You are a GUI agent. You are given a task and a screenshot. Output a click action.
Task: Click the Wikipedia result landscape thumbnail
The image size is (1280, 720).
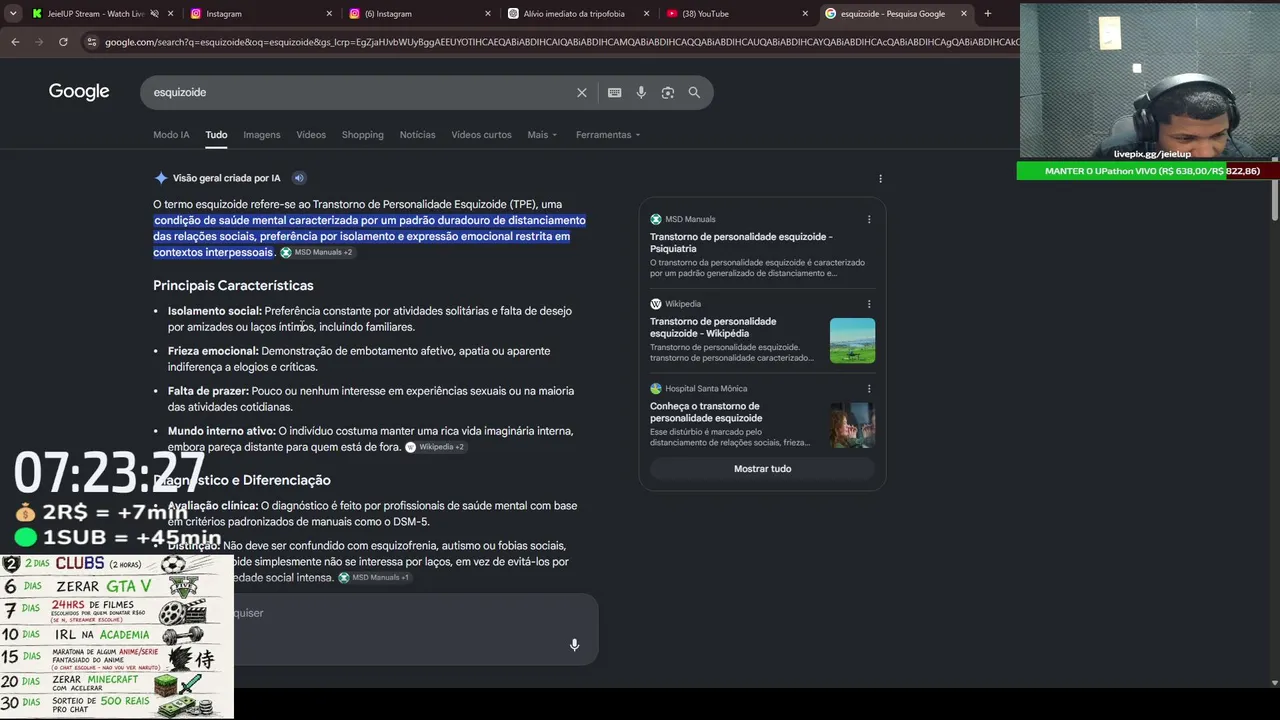852,341
